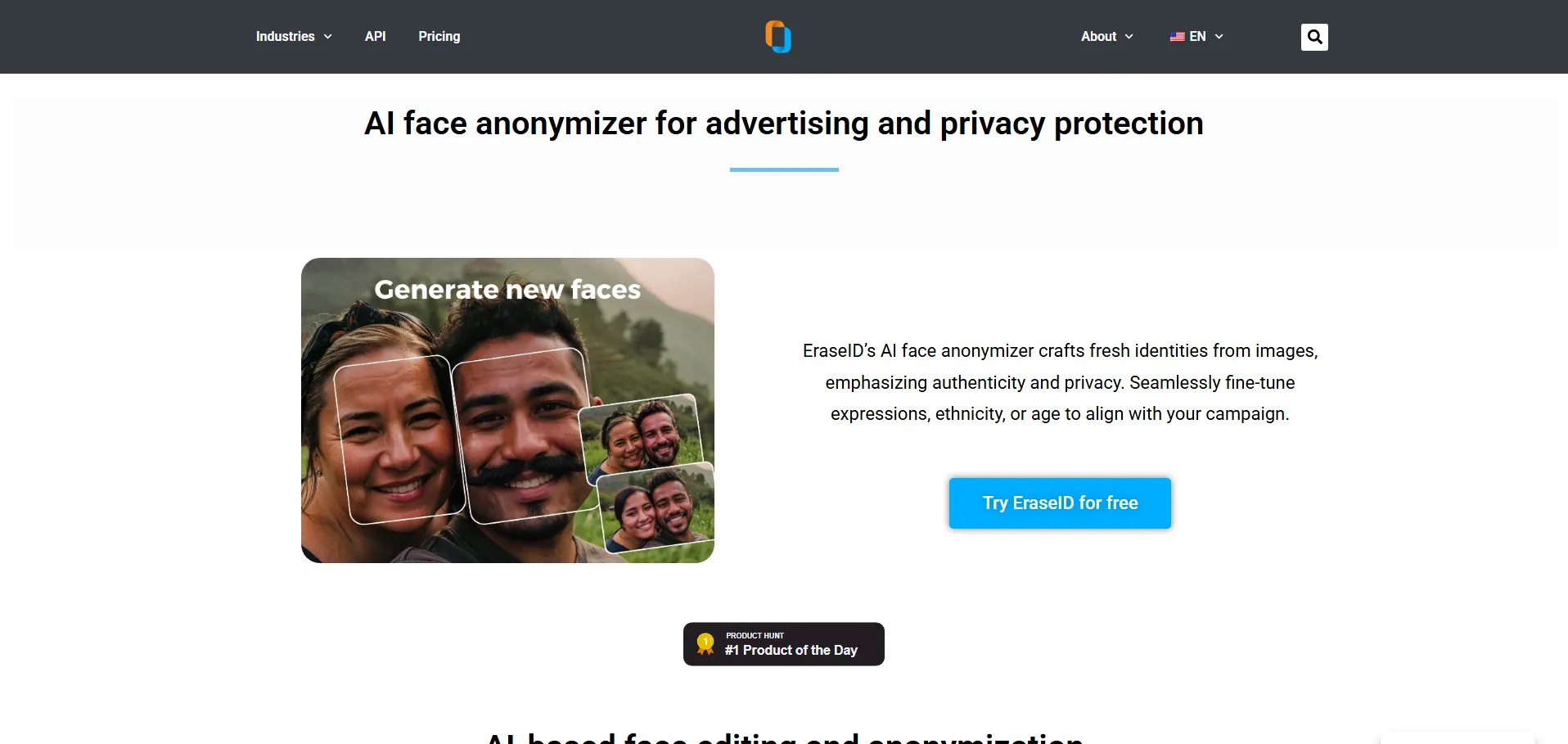Expand the Industries dropdown menu
The height and width of the screenshot is (744, 1568).
294,37
